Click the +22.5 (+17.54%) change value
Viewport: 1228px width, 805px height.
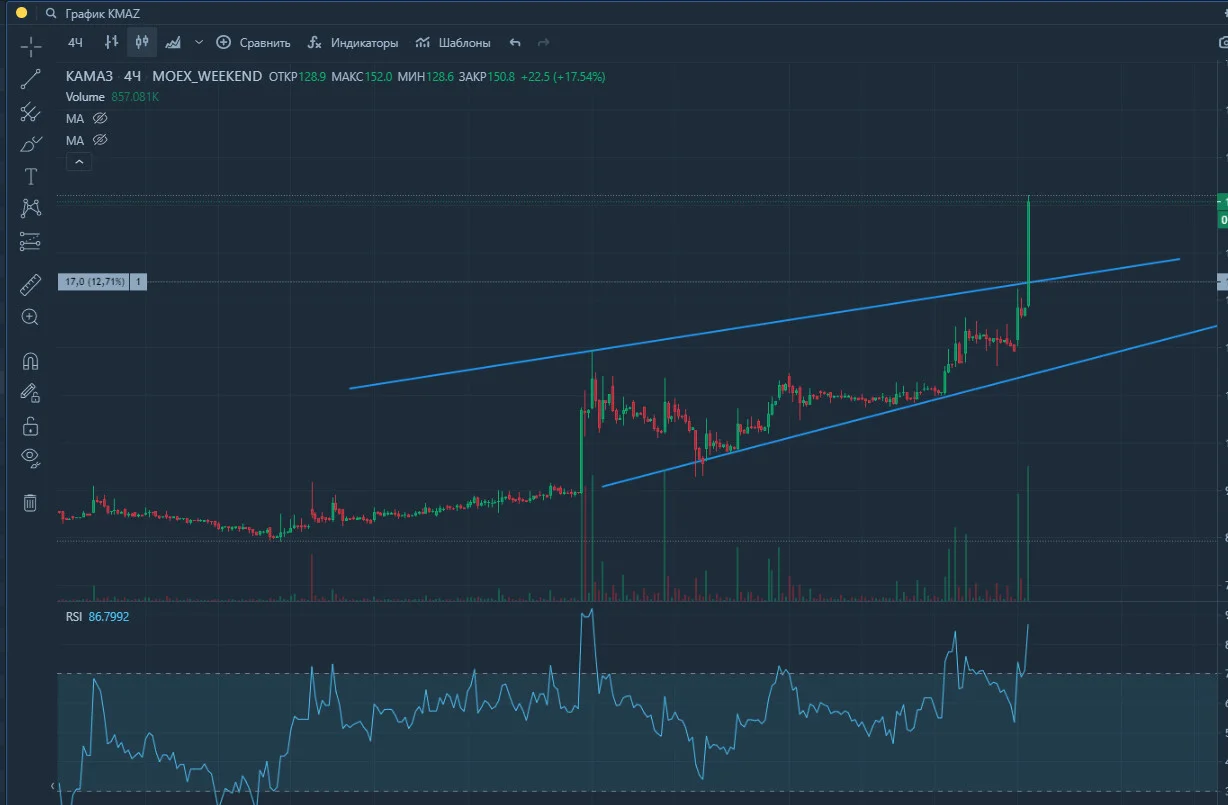pos(563,76)
